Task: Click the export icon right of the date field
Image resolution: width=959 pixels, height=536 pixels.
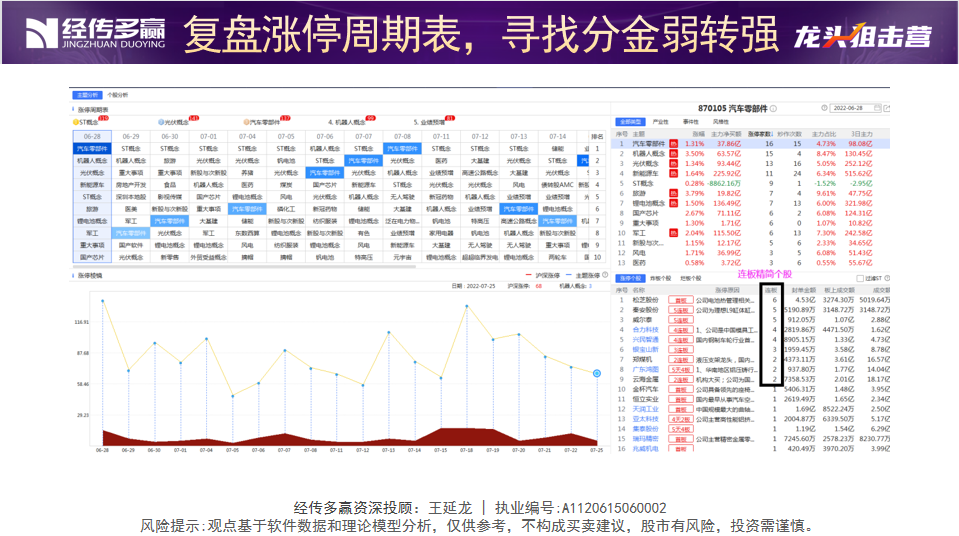Action: pyautogui.click(x=887, y=108)
